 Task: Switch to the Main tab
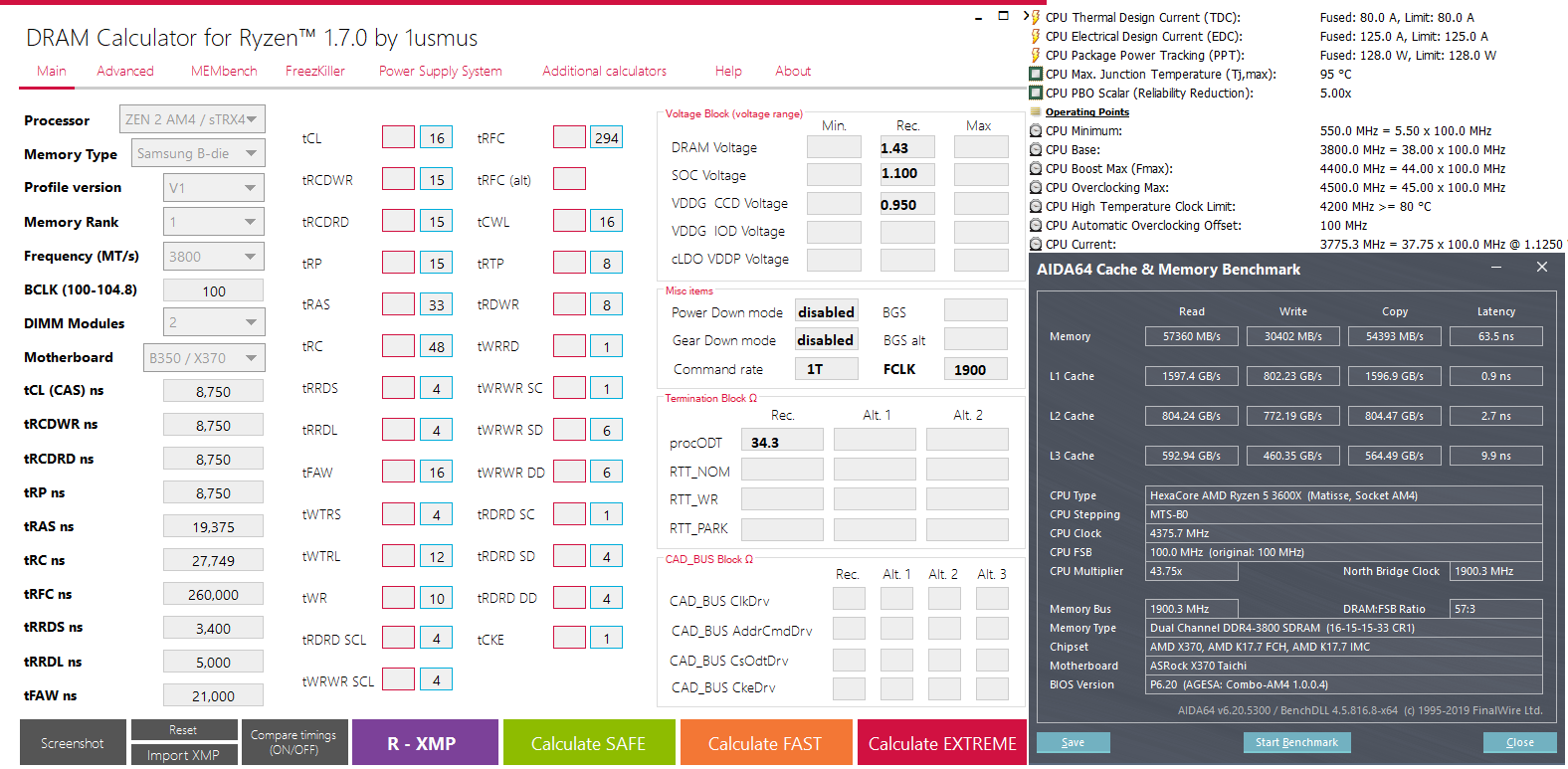point(52,71)
